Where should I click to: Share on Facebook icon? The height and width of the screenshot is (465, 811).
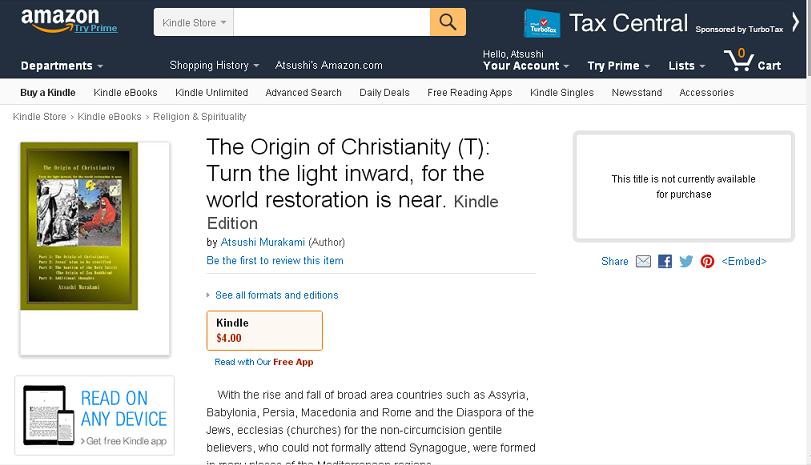click(x=664, y=261)
